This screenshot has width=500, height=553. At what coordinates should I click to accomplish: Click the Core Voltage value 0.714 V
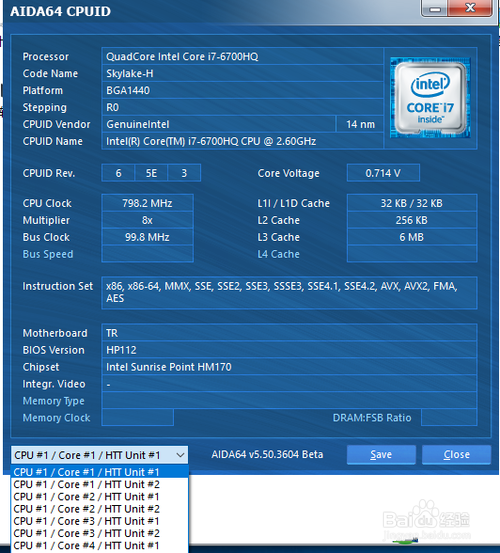(383, 173)
